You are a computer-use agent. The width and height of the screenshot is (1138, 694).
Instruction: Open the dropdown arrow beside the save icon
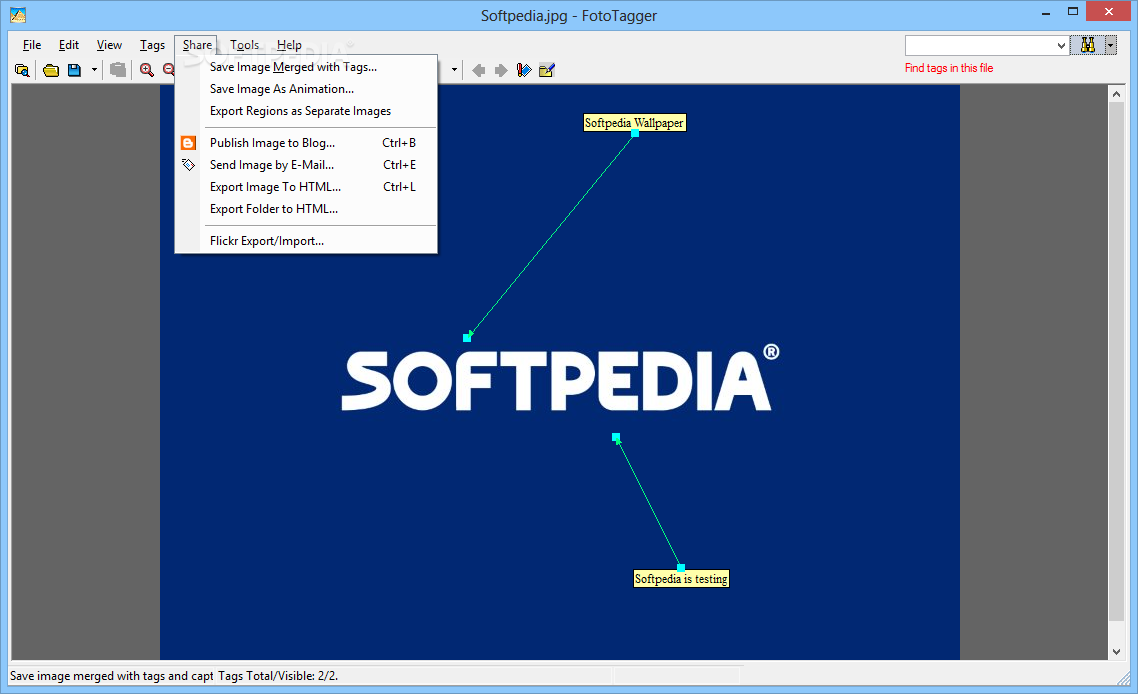pos(94,70)
